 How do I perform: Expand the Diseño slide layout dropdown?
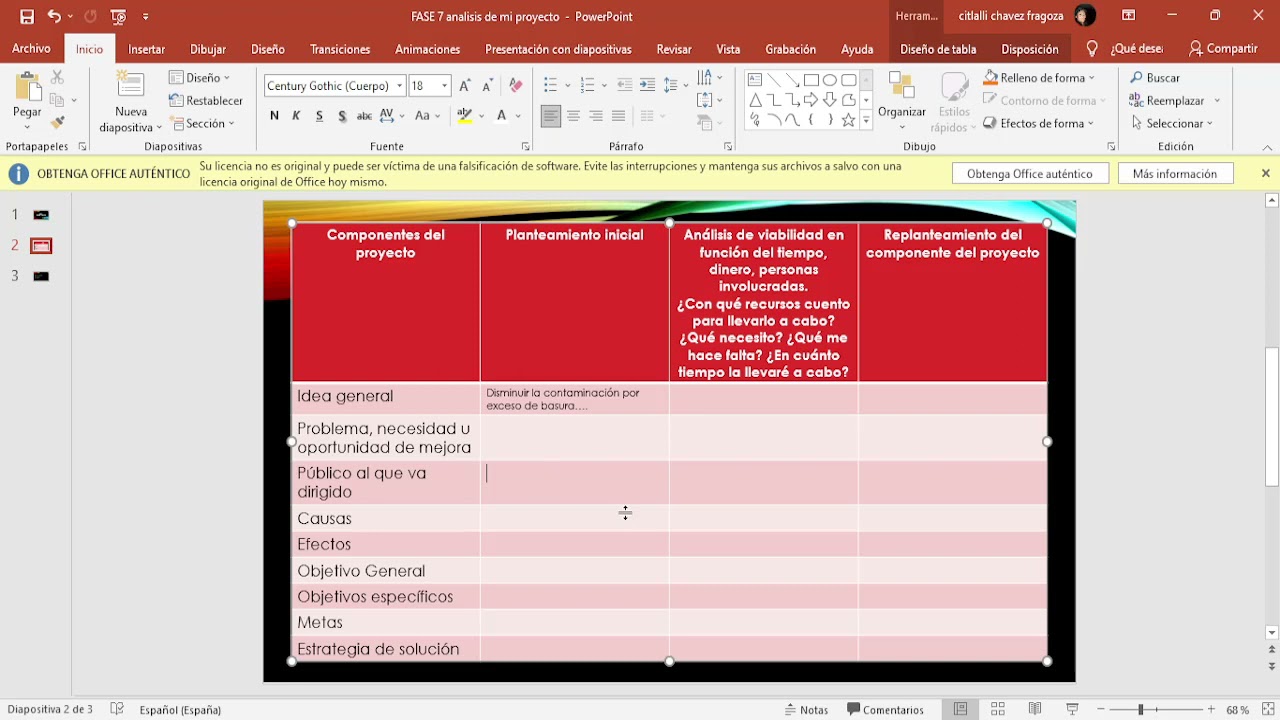tap(200, 78)
